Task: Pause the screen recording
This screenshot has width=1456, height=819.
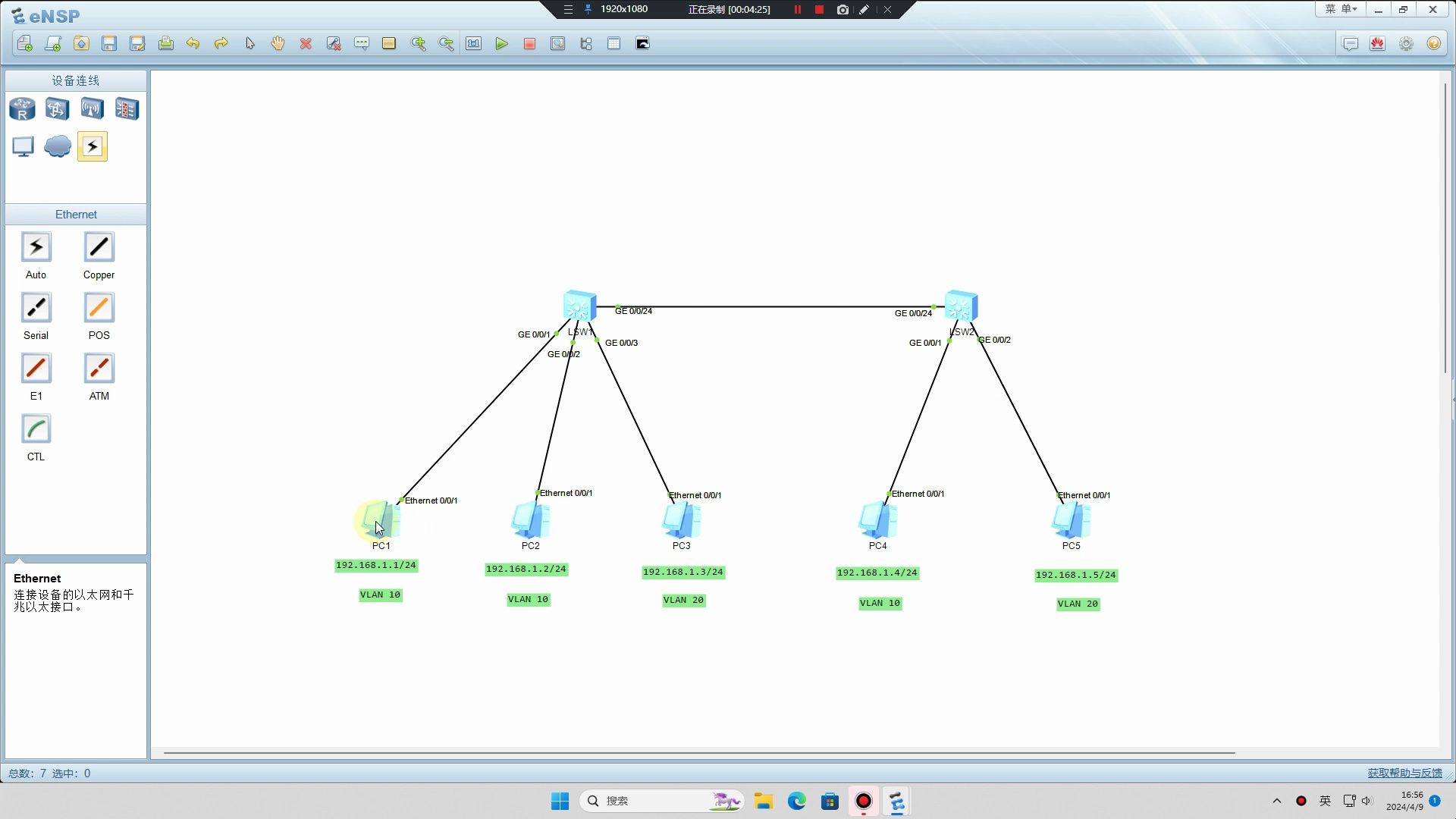Action: (797, 10)
